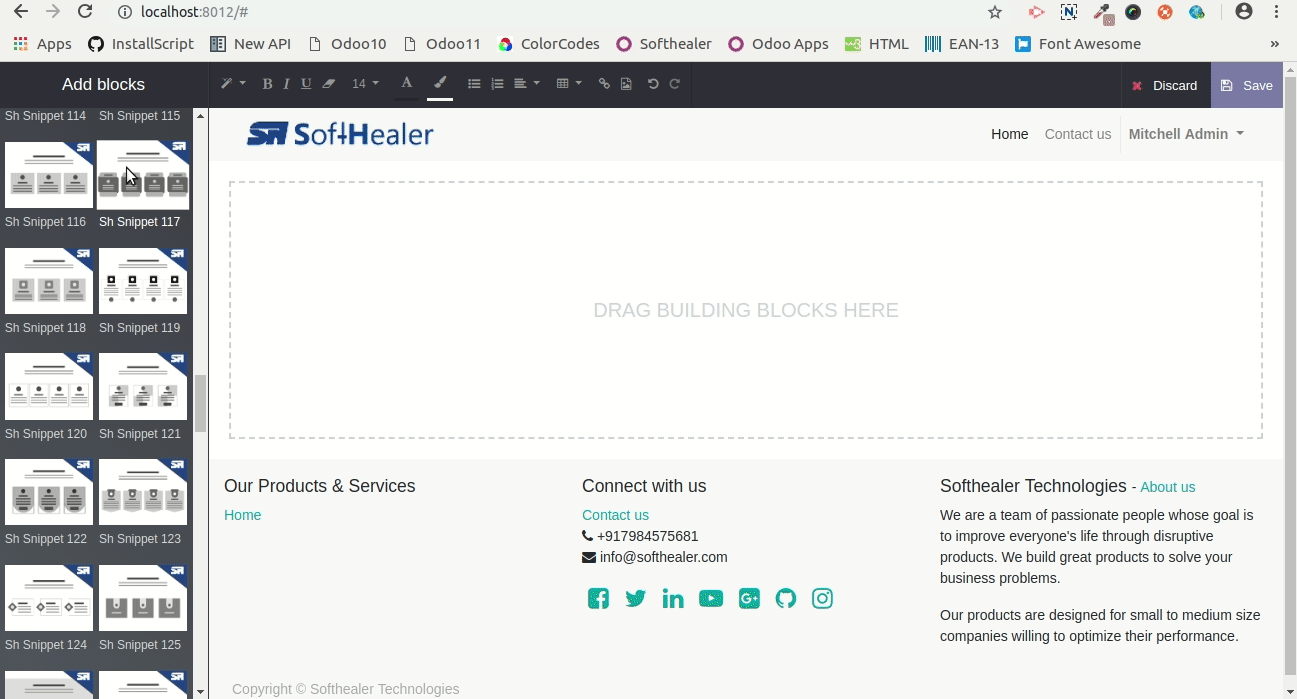Viewport: 1297px width, 699px height.
Task: Insert an unordered bullet list
Action: [x=474, y=84]
